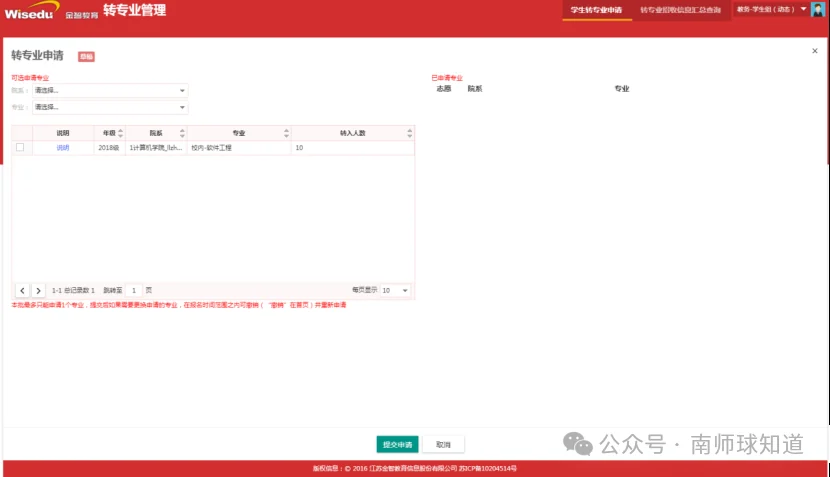
Task: Open the 专业 dropdown filter
Action: point(110,107)
